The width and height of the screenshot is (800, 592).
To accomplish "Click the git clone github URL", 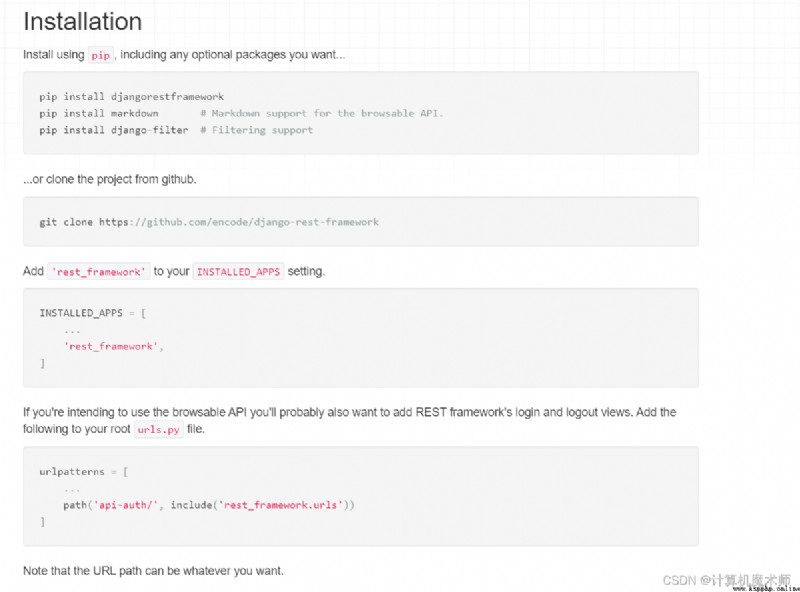I will (239, 222).
